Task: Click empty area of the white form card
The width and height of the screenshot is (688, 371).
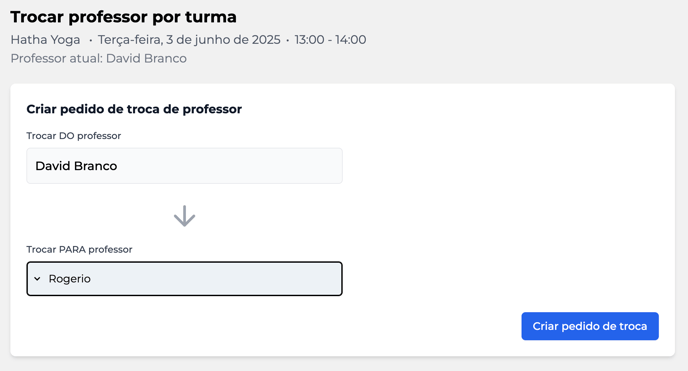Action: tap(505, 197)
